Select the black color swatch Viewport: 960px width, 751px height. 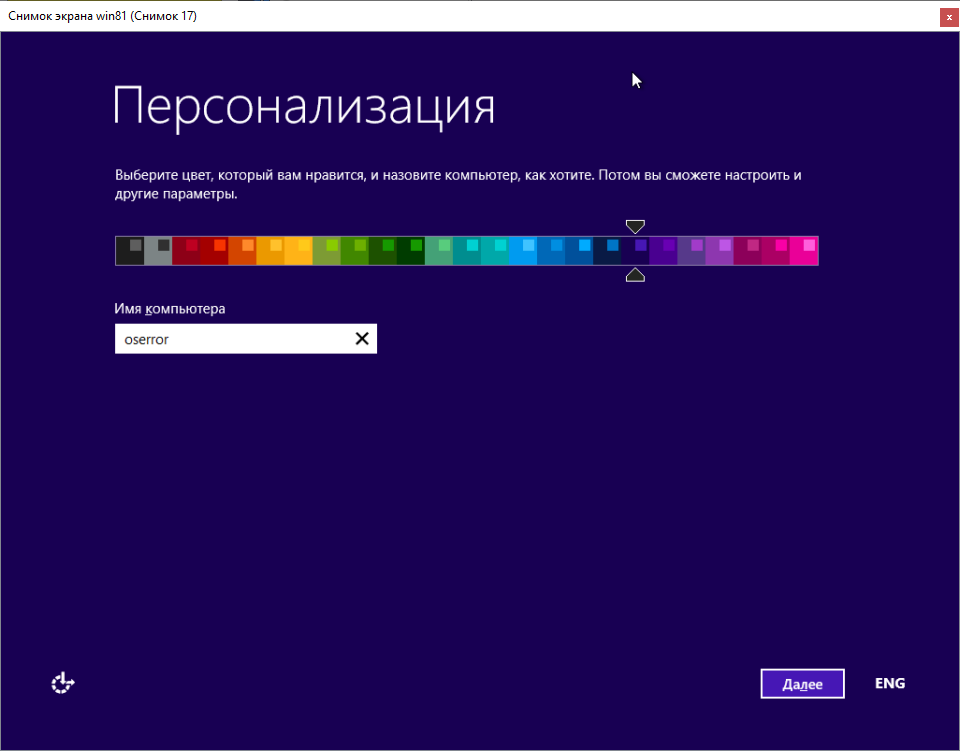(130, 251)
